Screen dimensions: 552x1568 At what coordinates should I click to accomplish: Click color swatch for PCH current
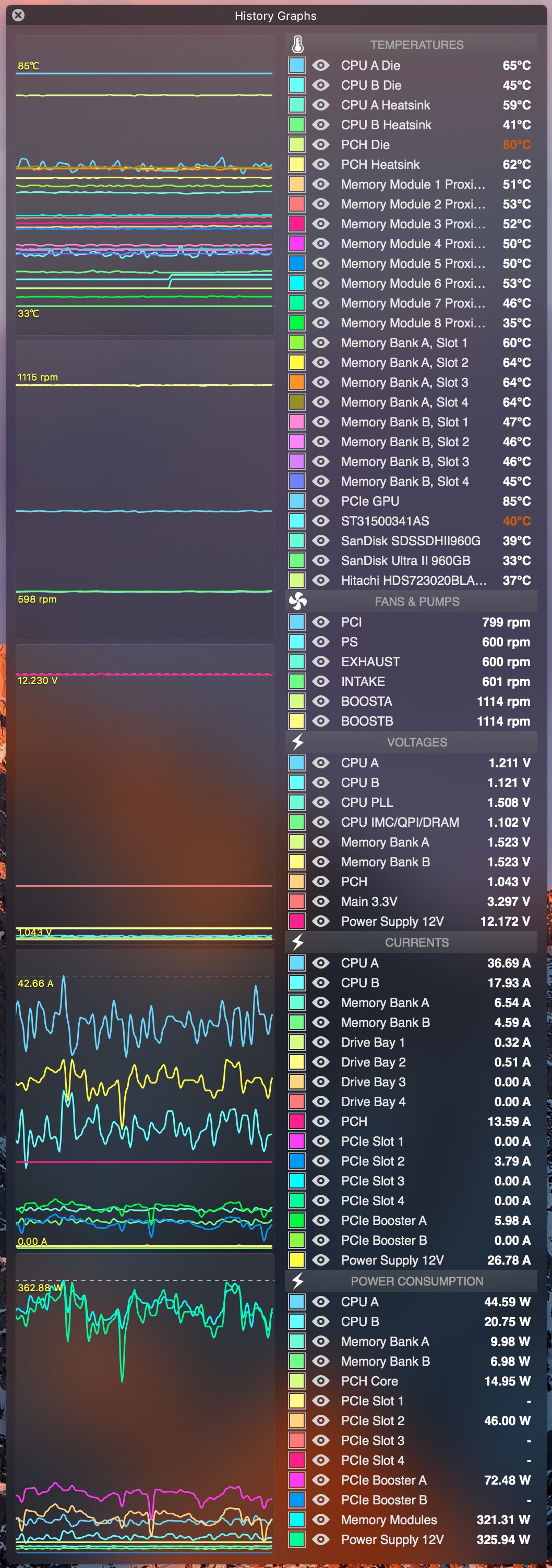pos(297,1121)
